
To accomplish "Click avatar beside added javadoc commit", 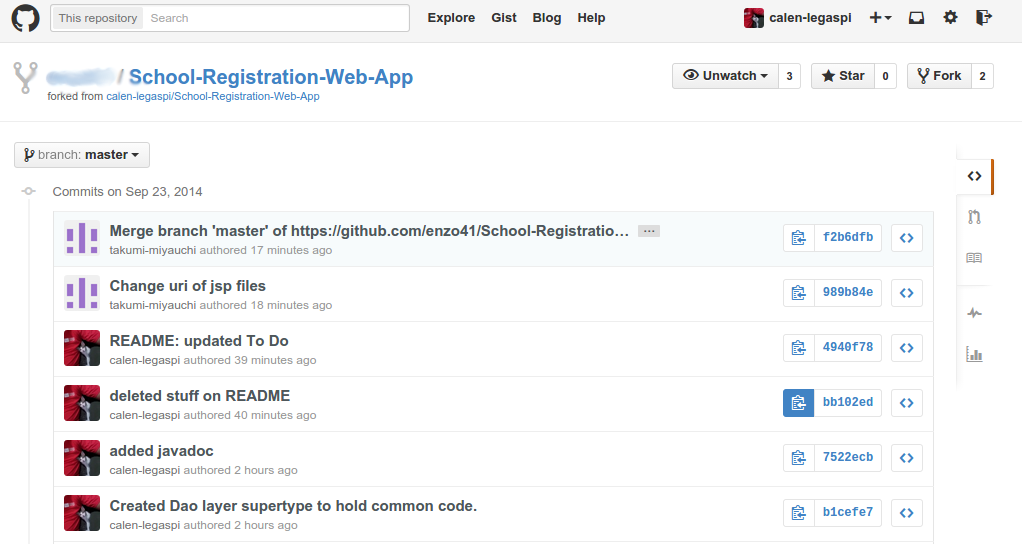I will pos(82,457).
